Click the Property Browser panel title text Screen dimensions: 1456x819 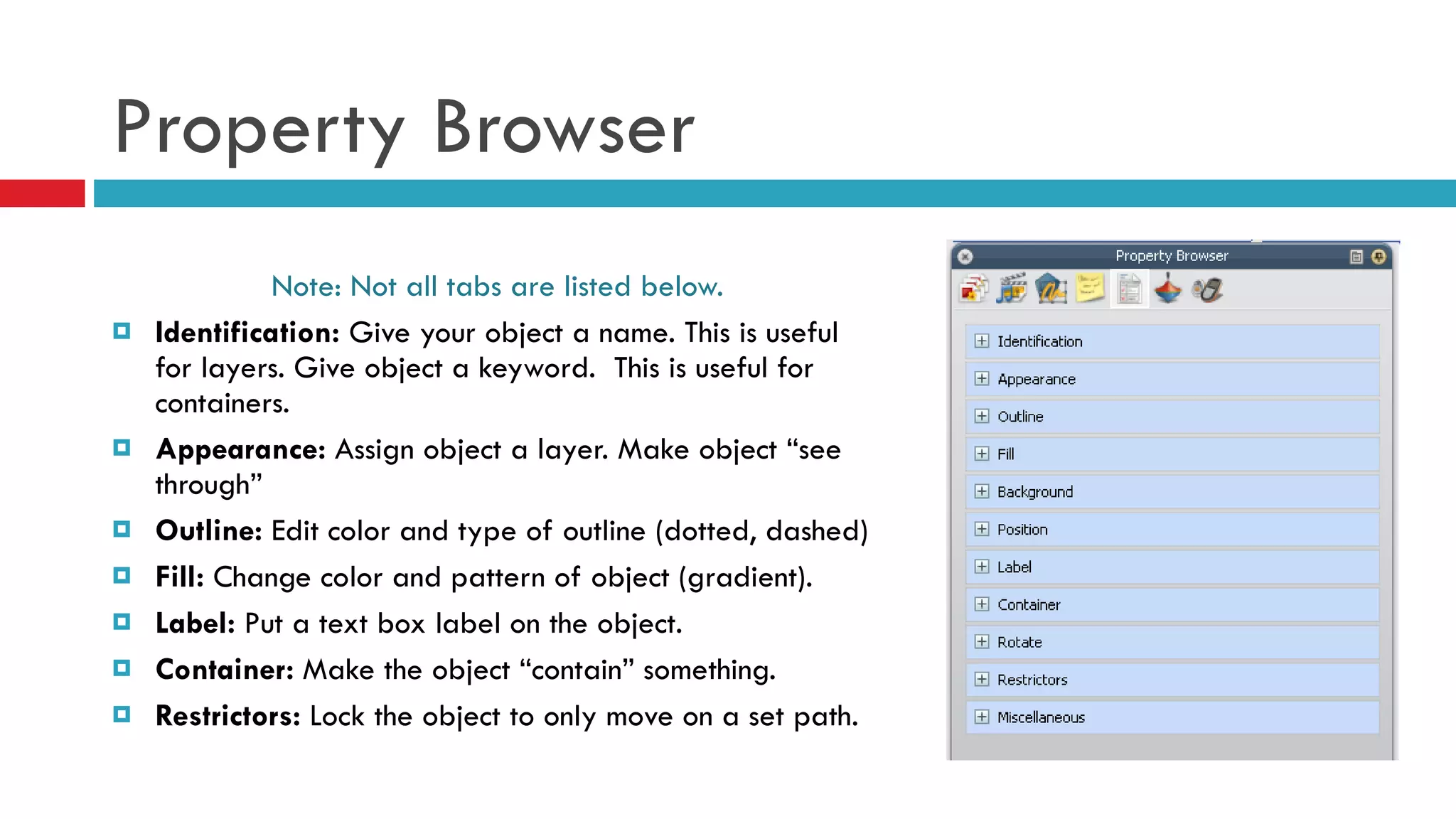coord(1172,256)
